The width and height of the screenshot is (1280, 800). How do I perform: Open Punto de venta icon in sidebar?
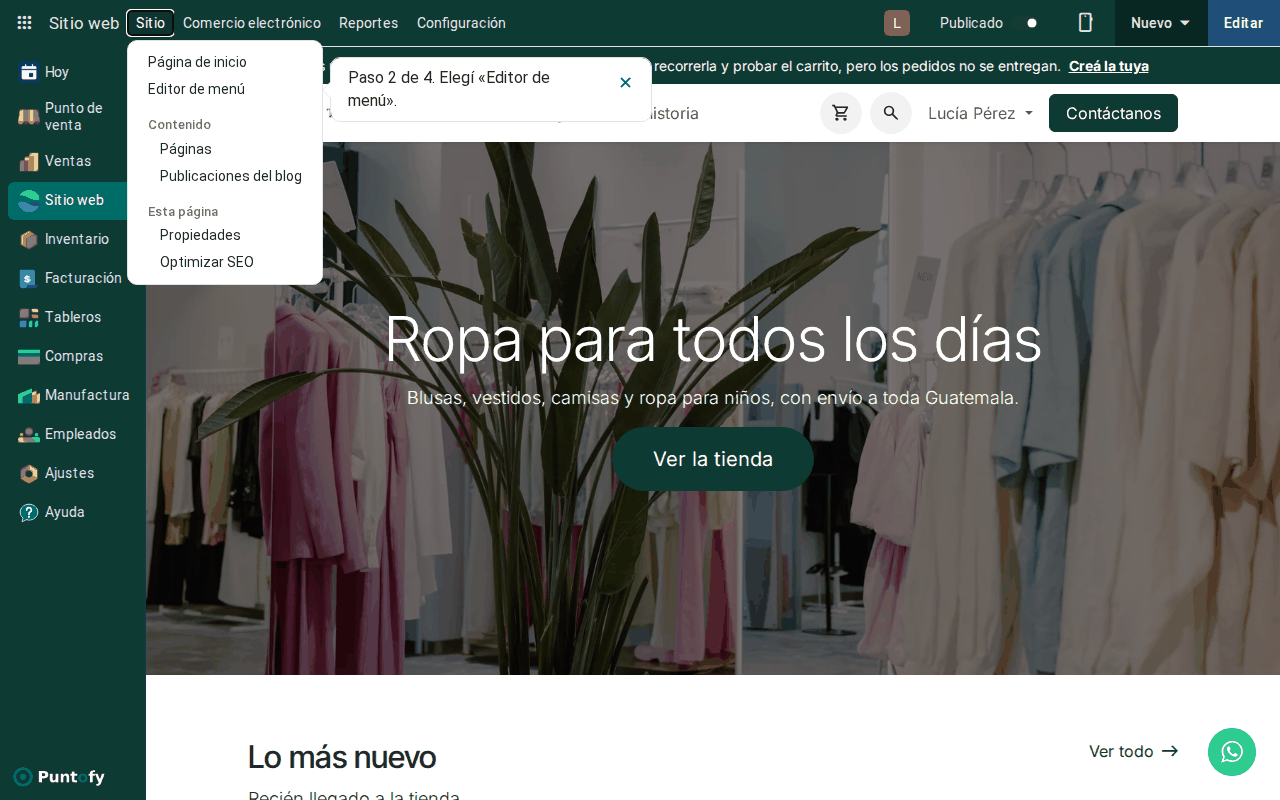(29, 117)
